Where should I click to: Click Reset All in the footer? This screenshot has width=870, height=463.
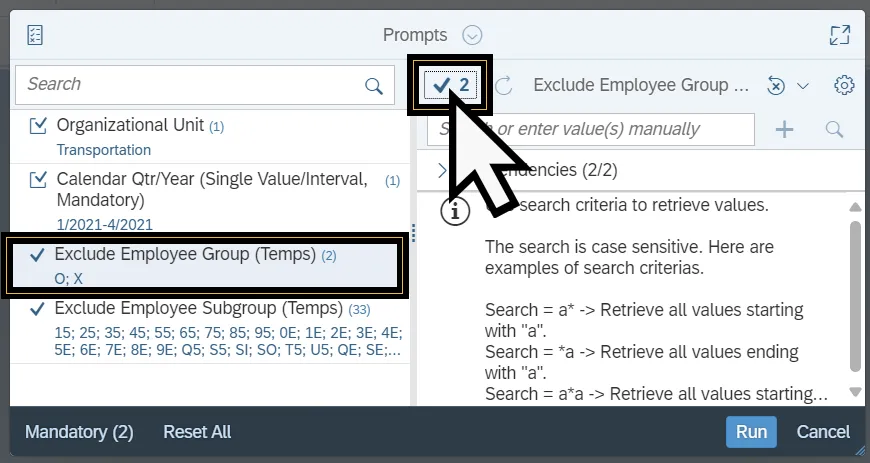pyautogui.click(x=197, y=432)
